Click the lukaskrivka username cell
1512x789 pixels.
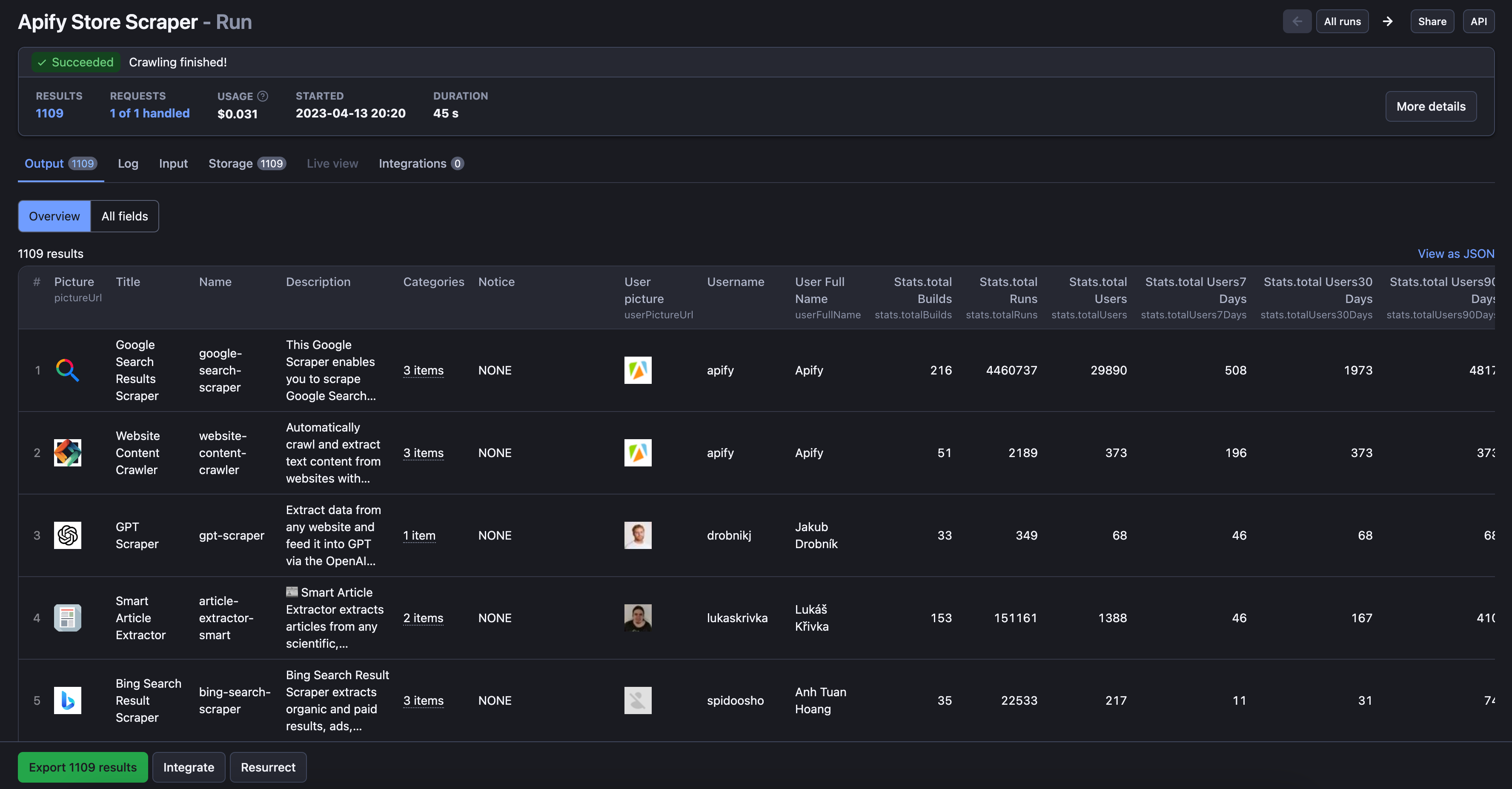[737, 617]
